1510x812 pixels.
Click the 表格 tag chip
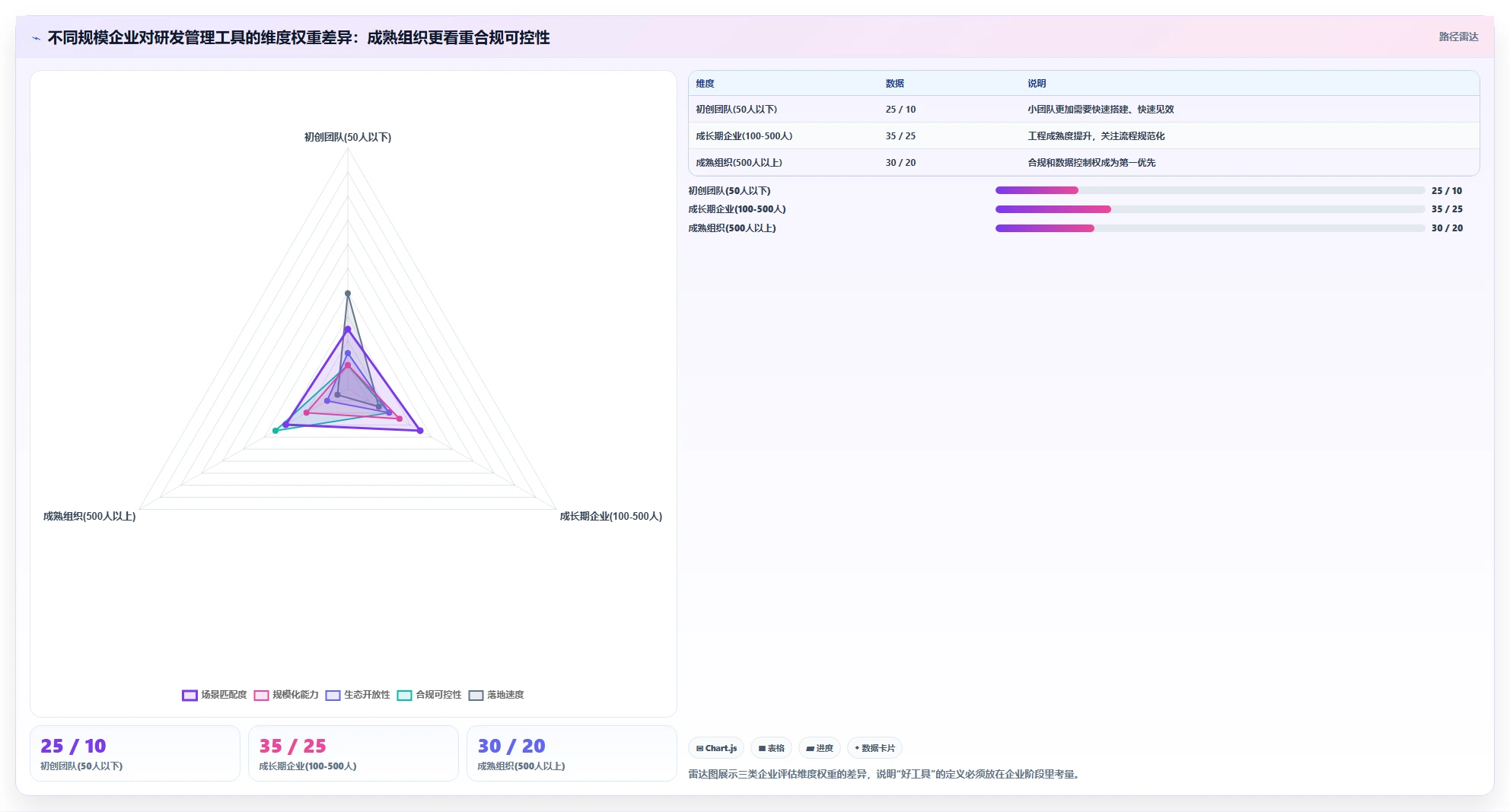(771, 748)
